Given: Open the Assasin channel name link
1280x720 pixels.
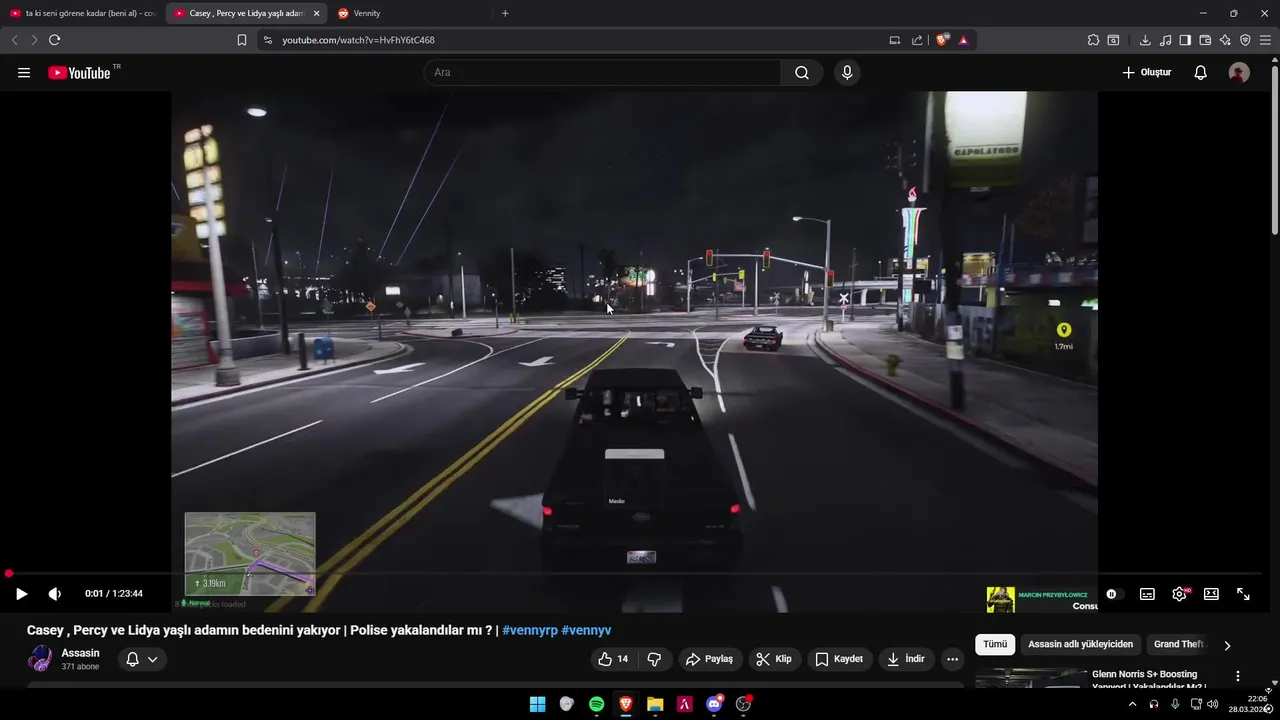Looking at the screenshot, I should click(80, 653).
